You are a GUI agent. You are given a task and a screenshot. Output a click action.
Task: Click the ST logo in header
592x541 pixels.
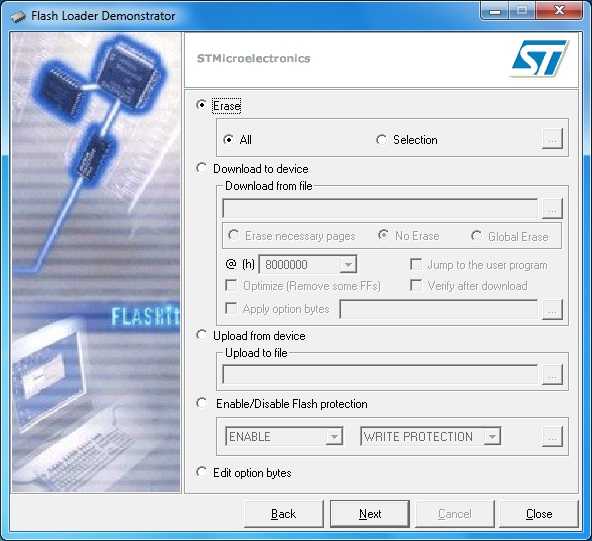[x=539, y=59]
